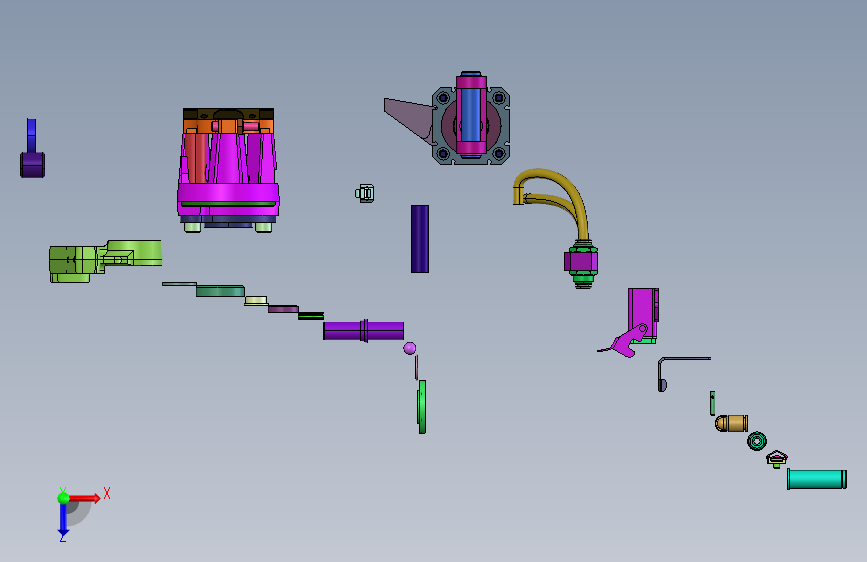Select the small yellow and pink cap part
This screenshot has width=867, height=562.
(x=777, y=459)
